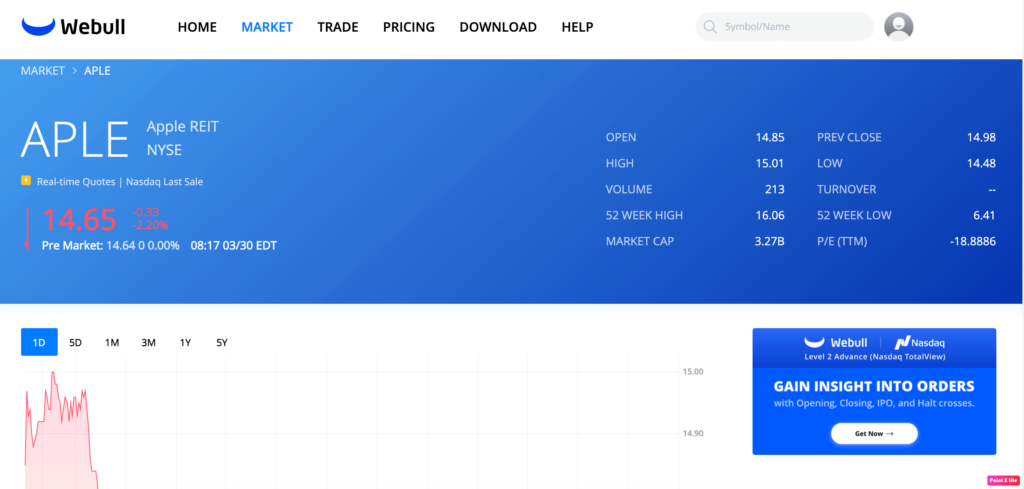Select the 5D chart range tab

click(76, 342)
